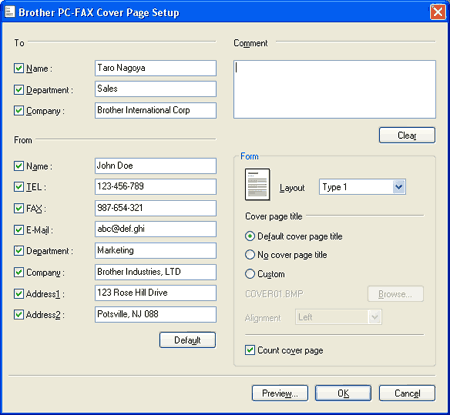Select No cover page title option
Image resolution: width=450 pixels, height=415 pixels.
coord(250,255)
